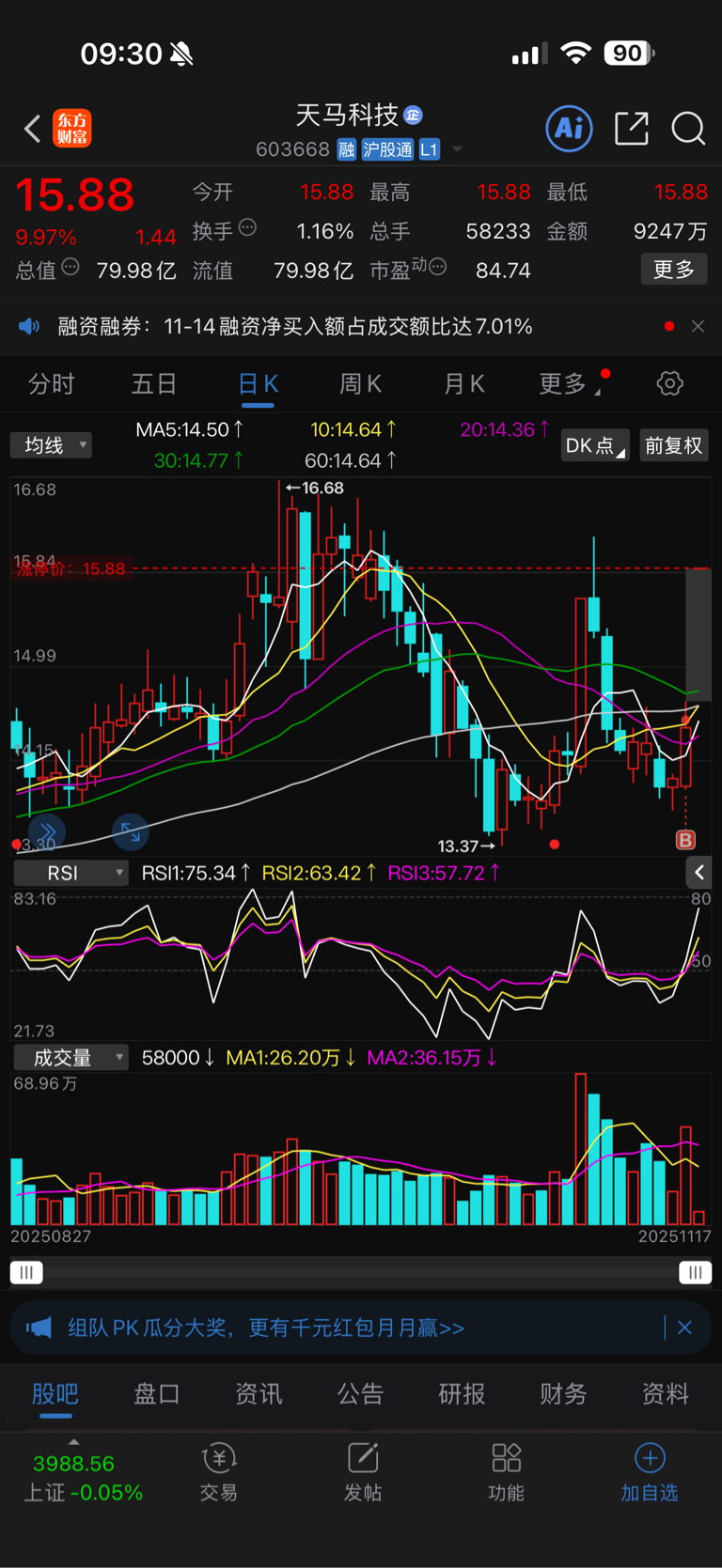Open the search magnifier icon
Image resolution: width=722 pixels, height=1568 pixels.
(688, 129)
